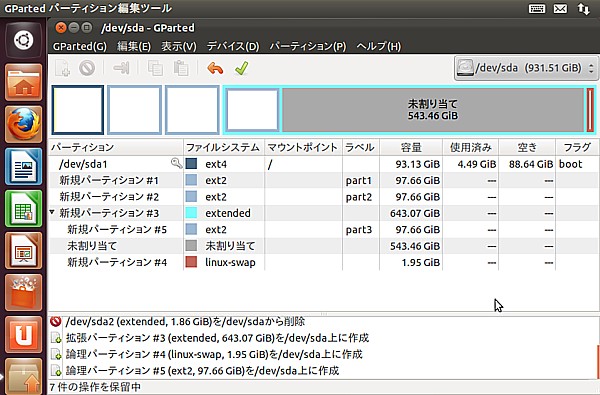Click the Resize/Move toolbar icon
Viewport: 600px width, 395px height.
tap(121, 69)
